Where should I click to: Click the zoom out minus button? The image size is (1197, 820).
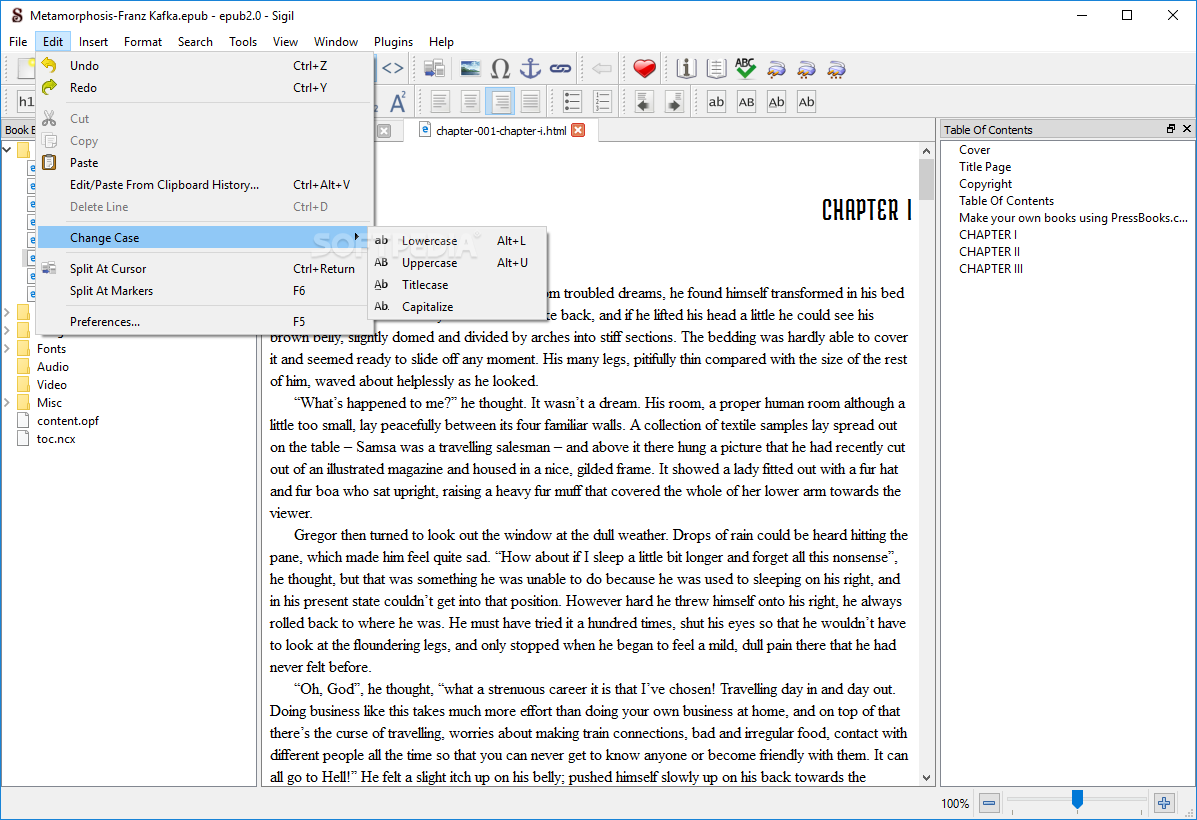tap(989, 802)
